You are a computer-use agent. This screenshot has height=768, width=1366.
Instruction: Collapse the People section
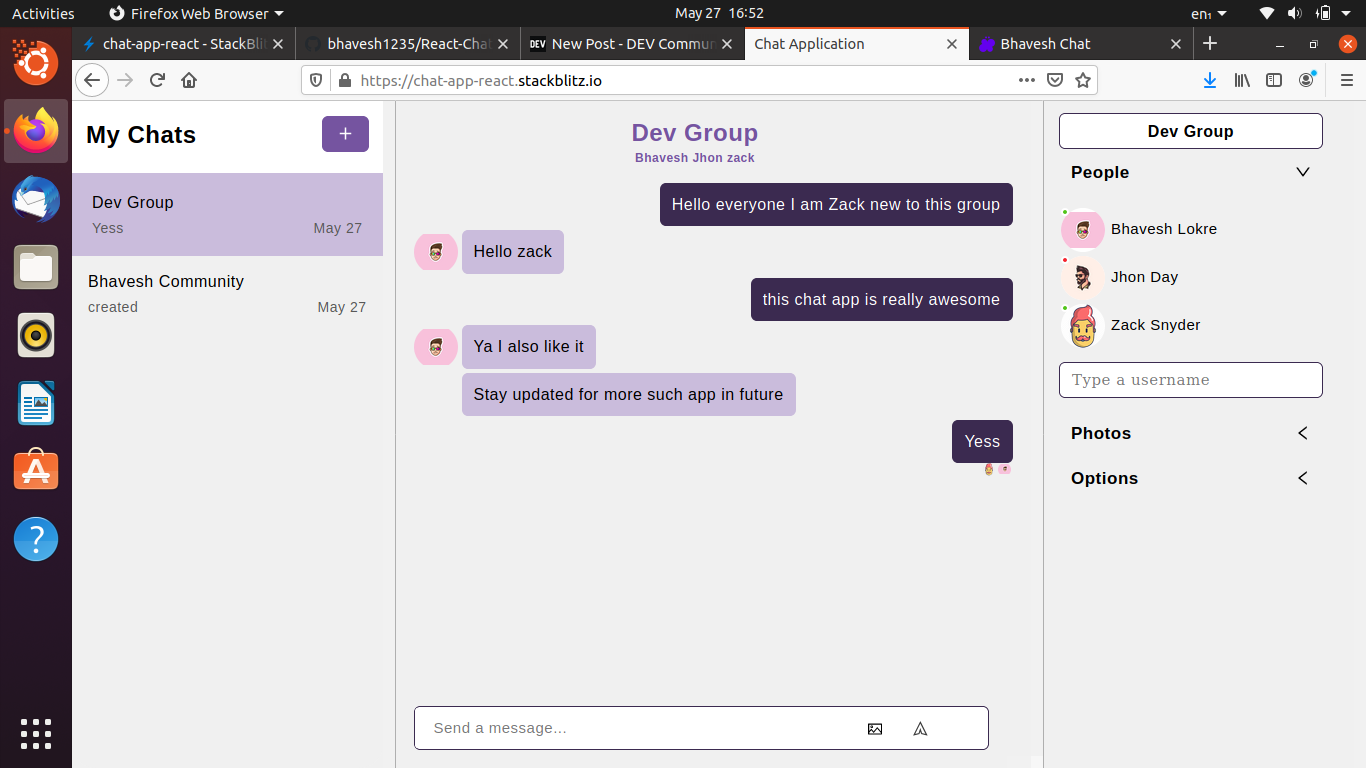[1302, 172]
